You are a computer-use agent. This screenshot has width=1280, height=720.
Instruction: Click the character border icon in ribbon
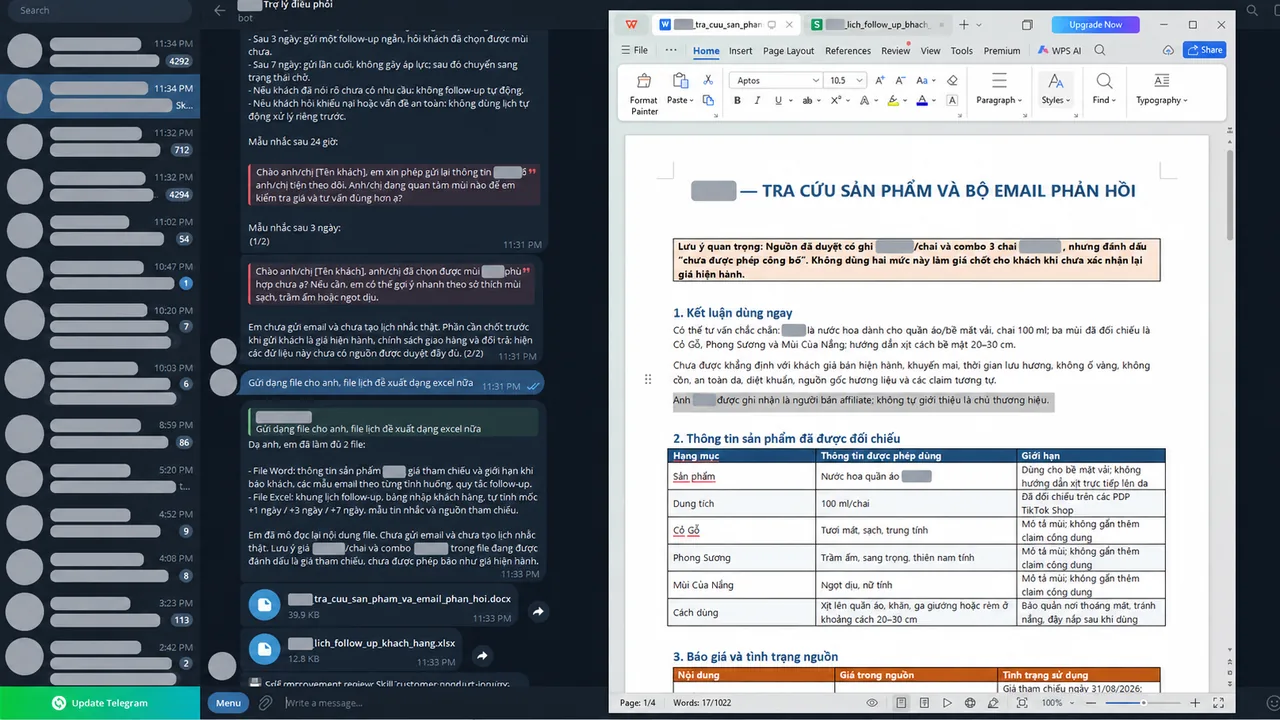click(x=952, y=100)
